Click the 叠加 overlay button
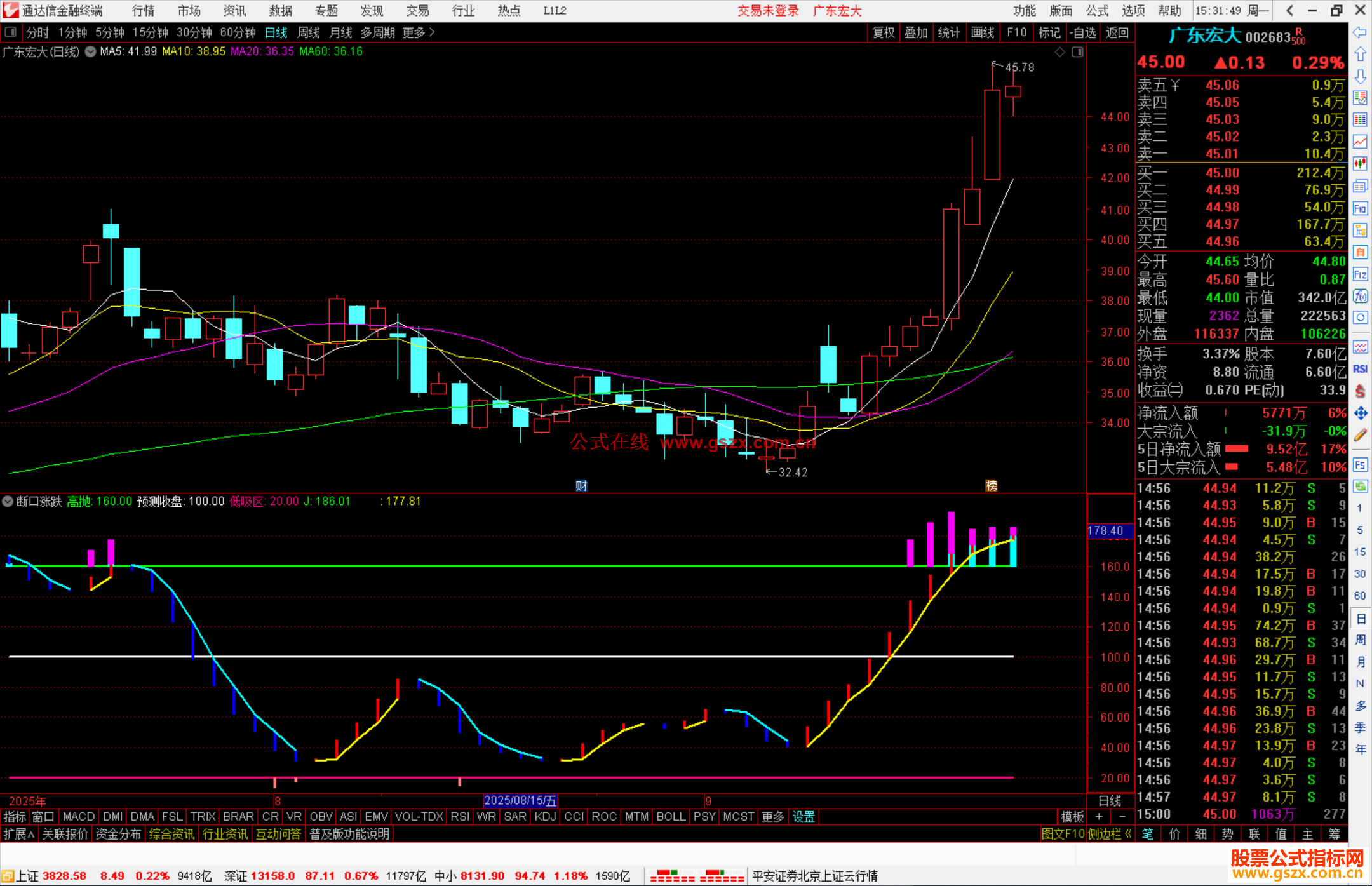Viewport: 1372px width, 886px height. click(917, 32)
